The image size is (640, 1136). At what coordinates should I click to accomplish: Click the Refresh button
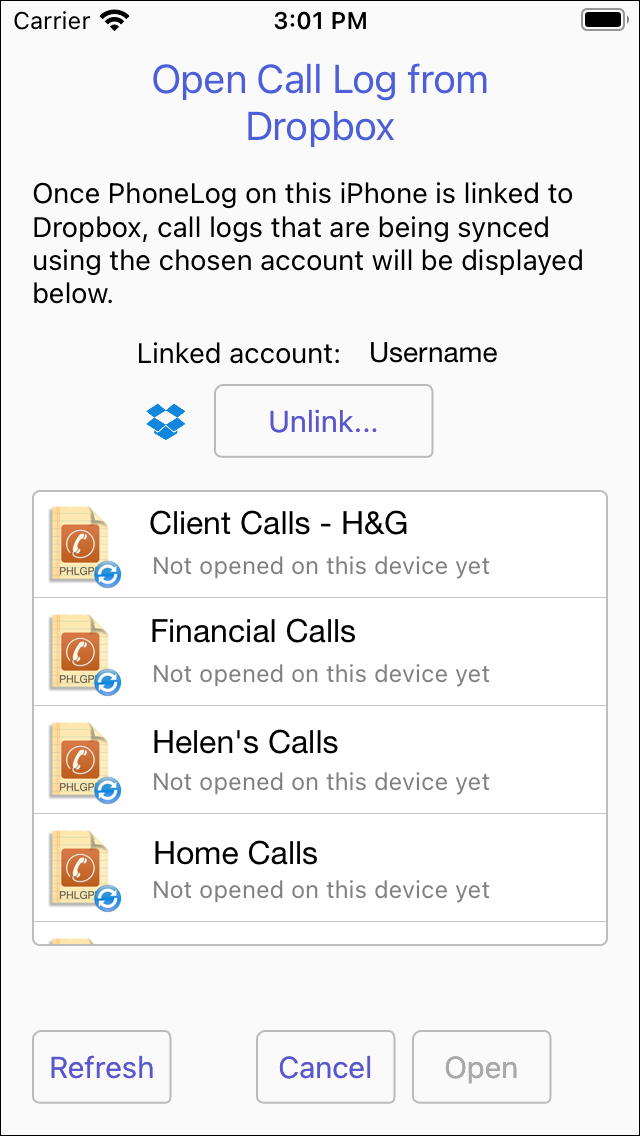click(101, 1066)
